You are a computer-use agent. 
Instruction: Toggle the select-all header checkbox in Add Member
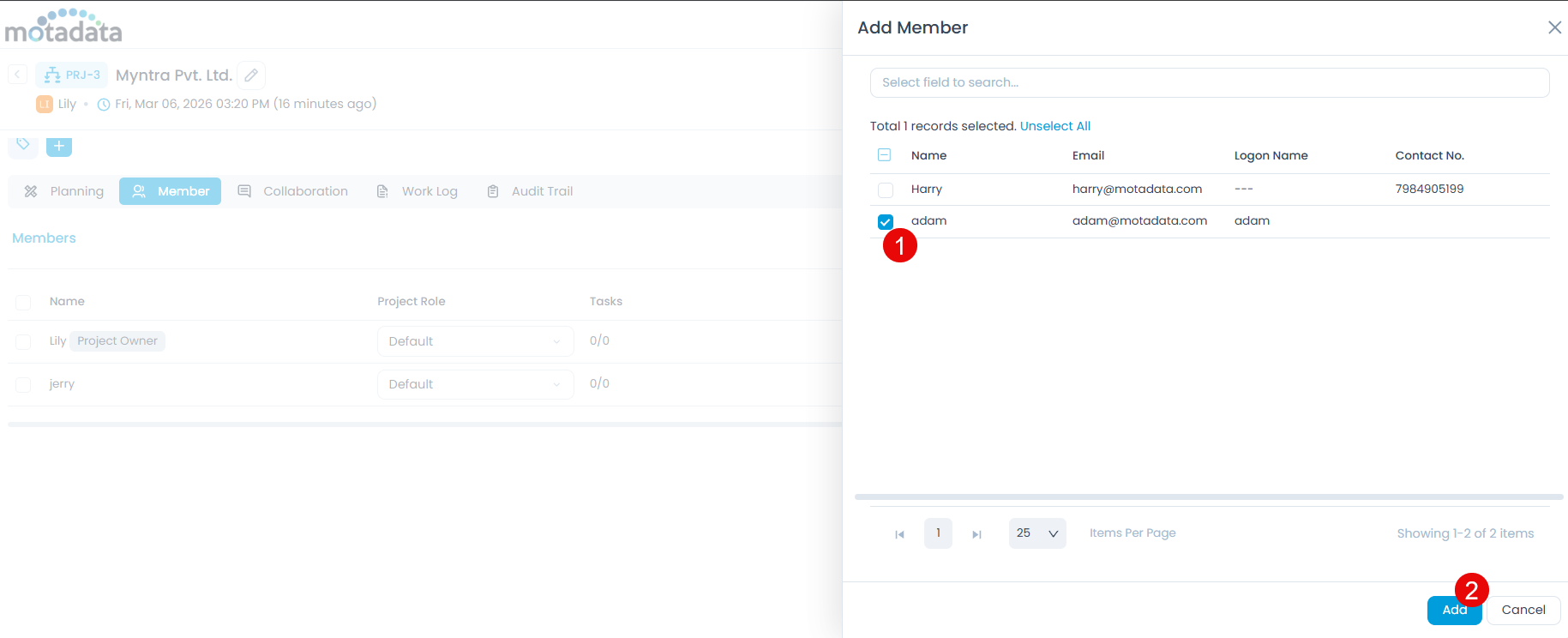(x=885, y=155)
